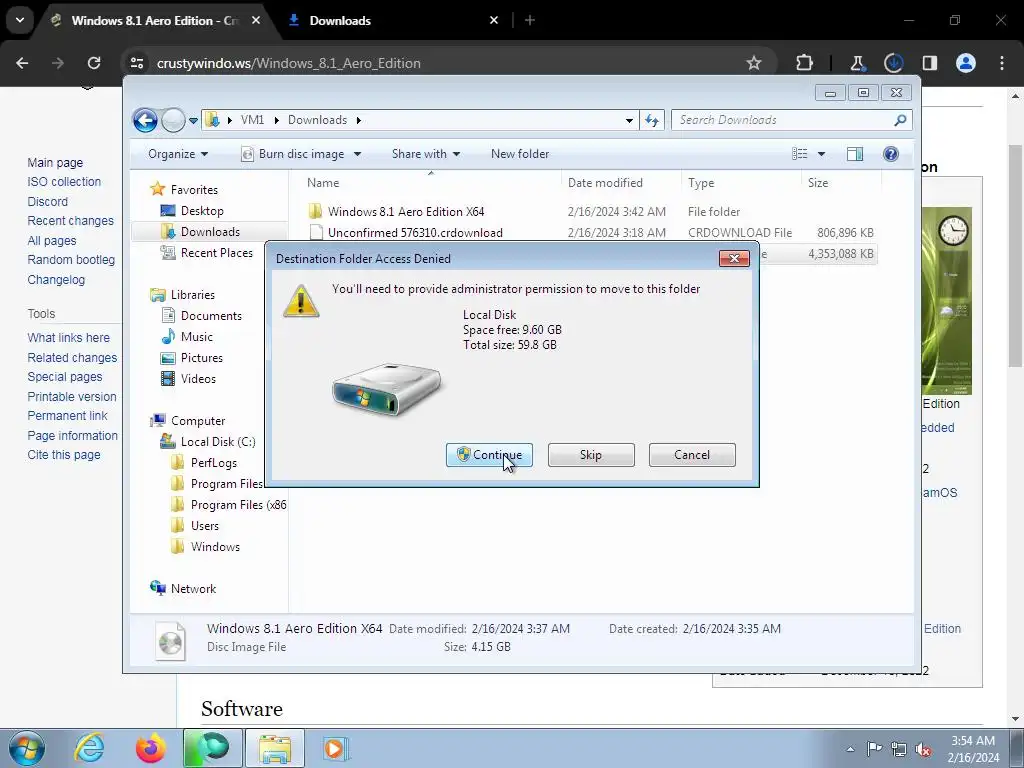Open the Windows Start button
Image resolution: width=1024 pixels, height=768 pixels.
[x=26, y=748]
